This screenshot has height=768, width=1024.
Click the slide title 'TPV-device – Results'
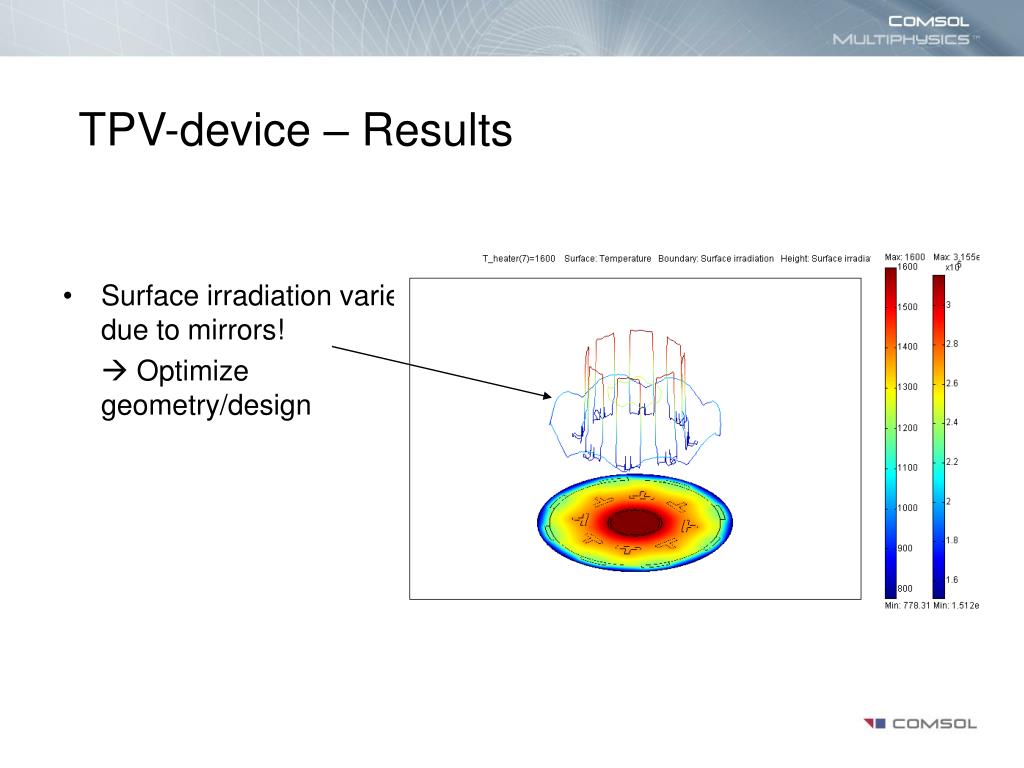click(x=295, y=129)
